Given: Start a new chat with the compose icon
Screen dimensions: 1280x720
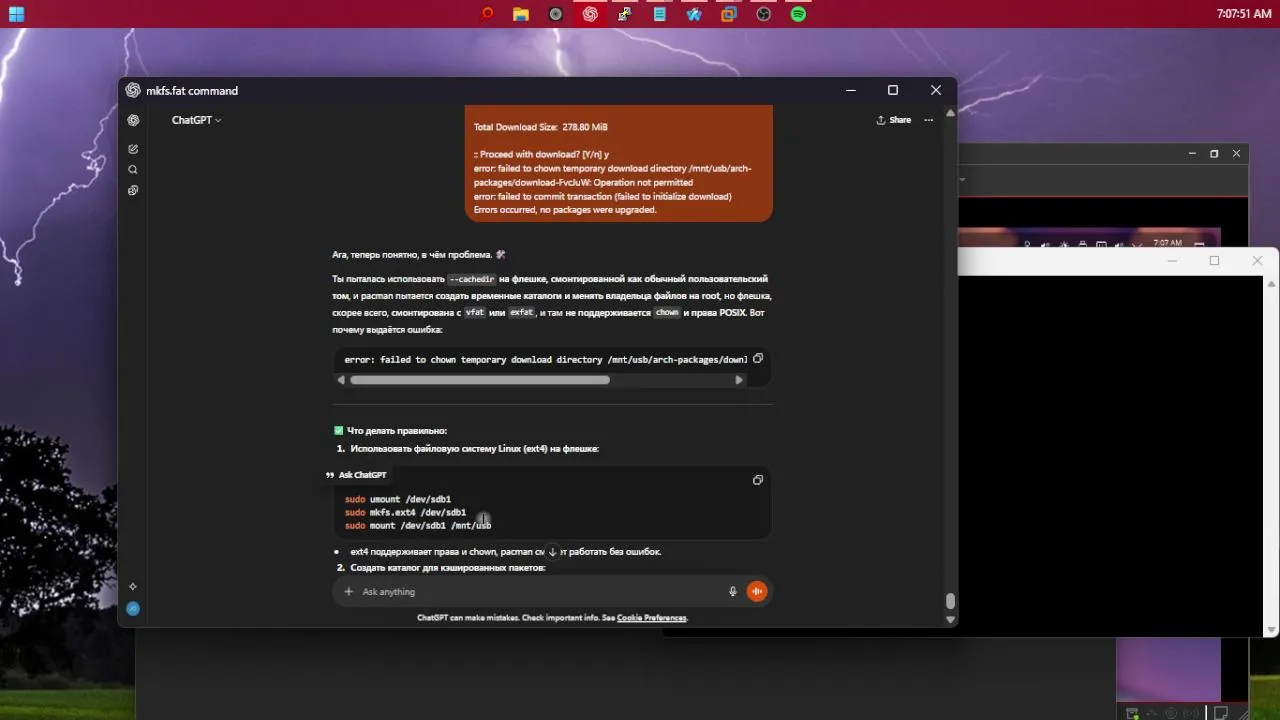Looking at the screenshot, I should coord(133,149).
